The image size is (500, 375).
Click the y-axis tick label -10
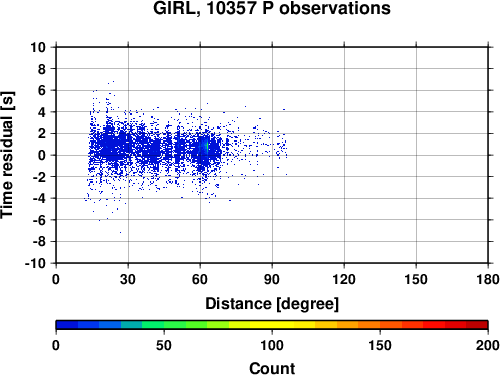35,263
